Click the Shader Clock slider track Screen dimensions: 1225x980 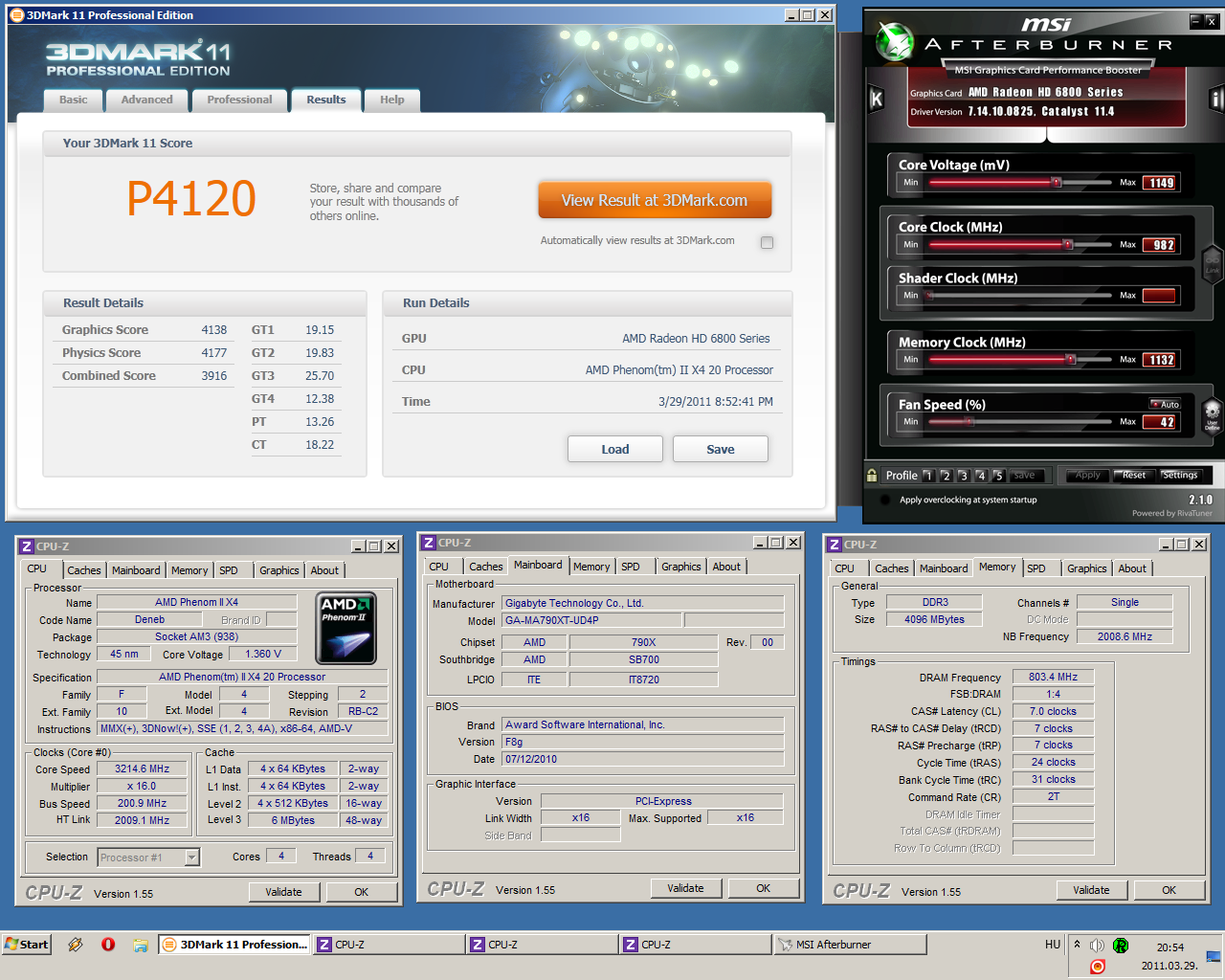pyautogui.click(x=1018, y=296)
